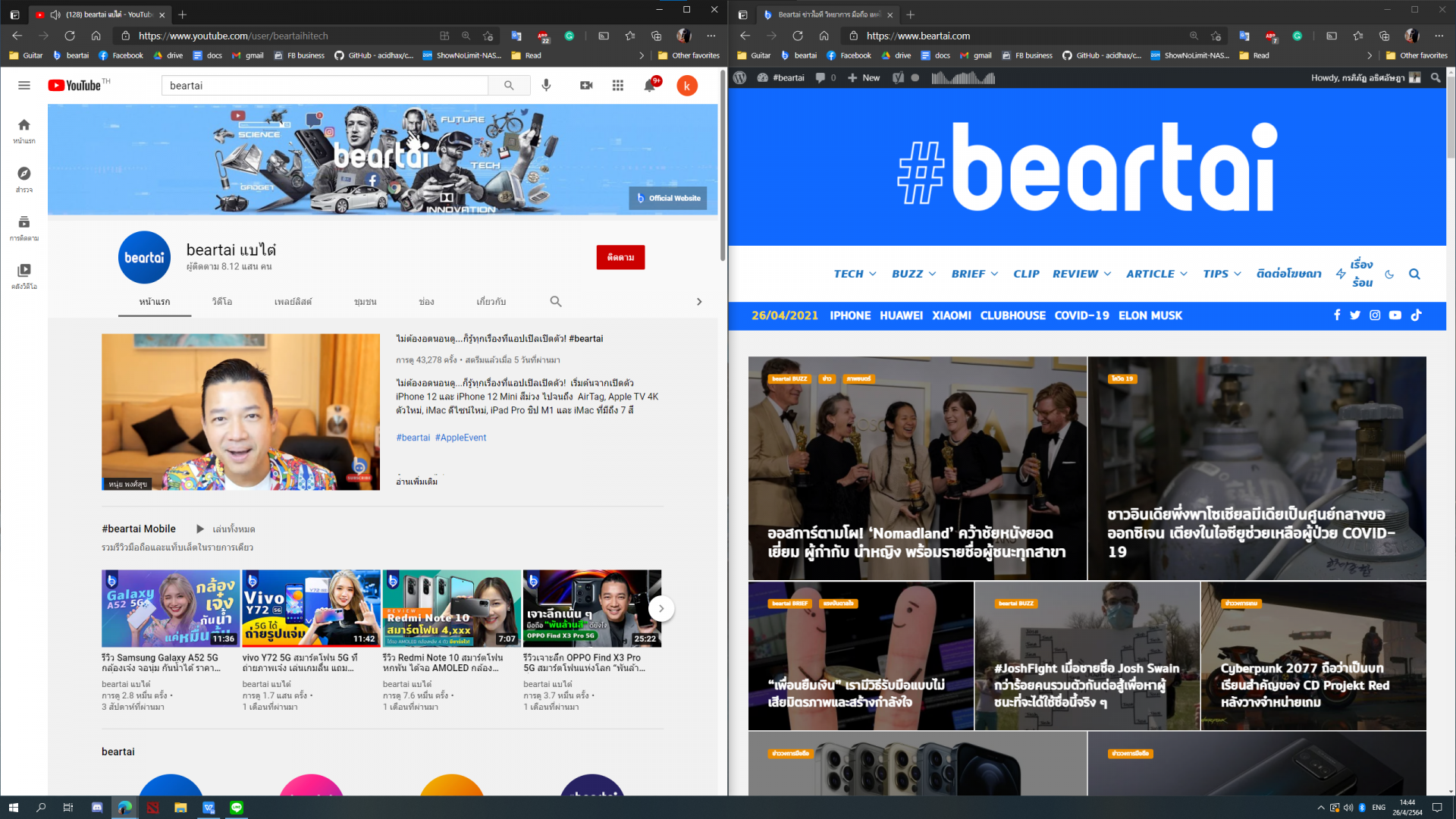Open the Yoast SEO icon in admin bar
This screenshot has width=1456, height=819.
point(898,77)
